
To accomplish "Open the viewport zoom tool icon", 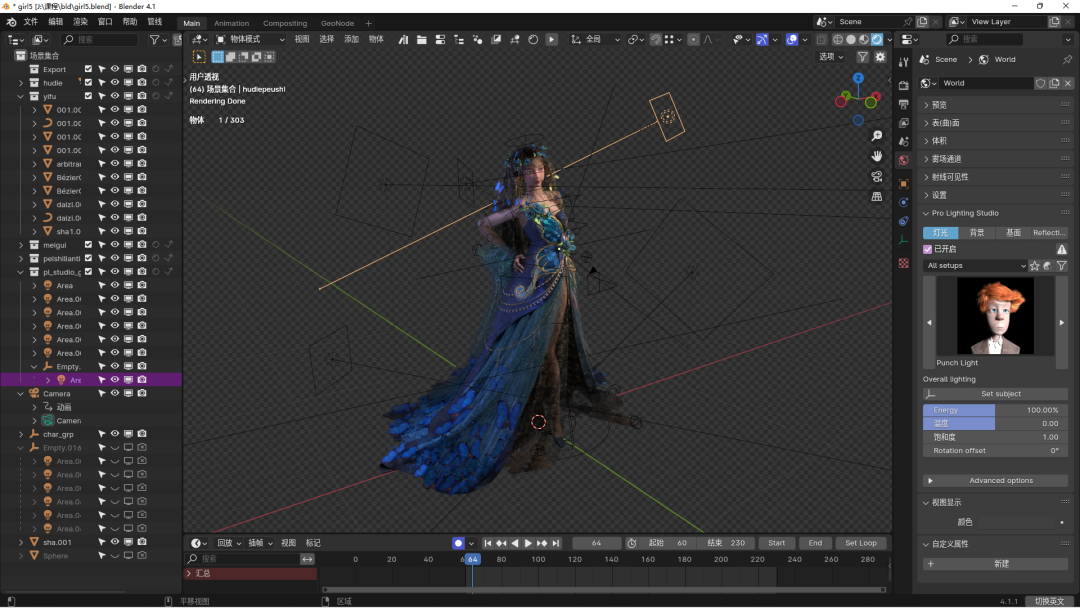I will click(877, 136).
